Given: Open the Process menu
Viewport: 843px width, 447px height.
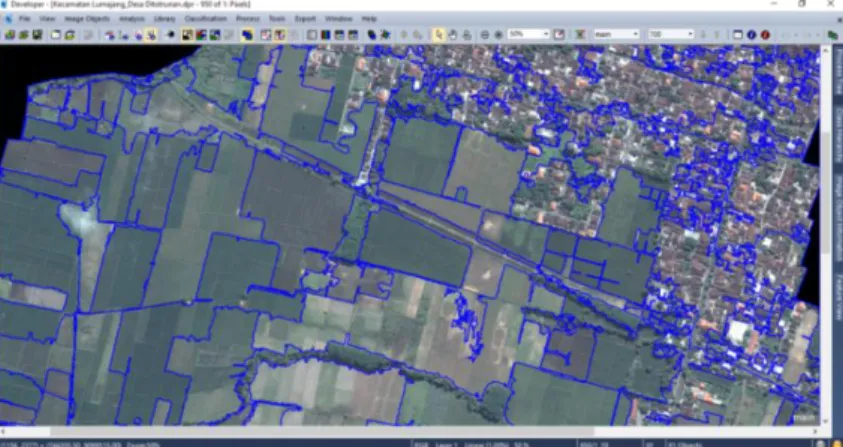Looking at the screenshot, I should (247, 19).
